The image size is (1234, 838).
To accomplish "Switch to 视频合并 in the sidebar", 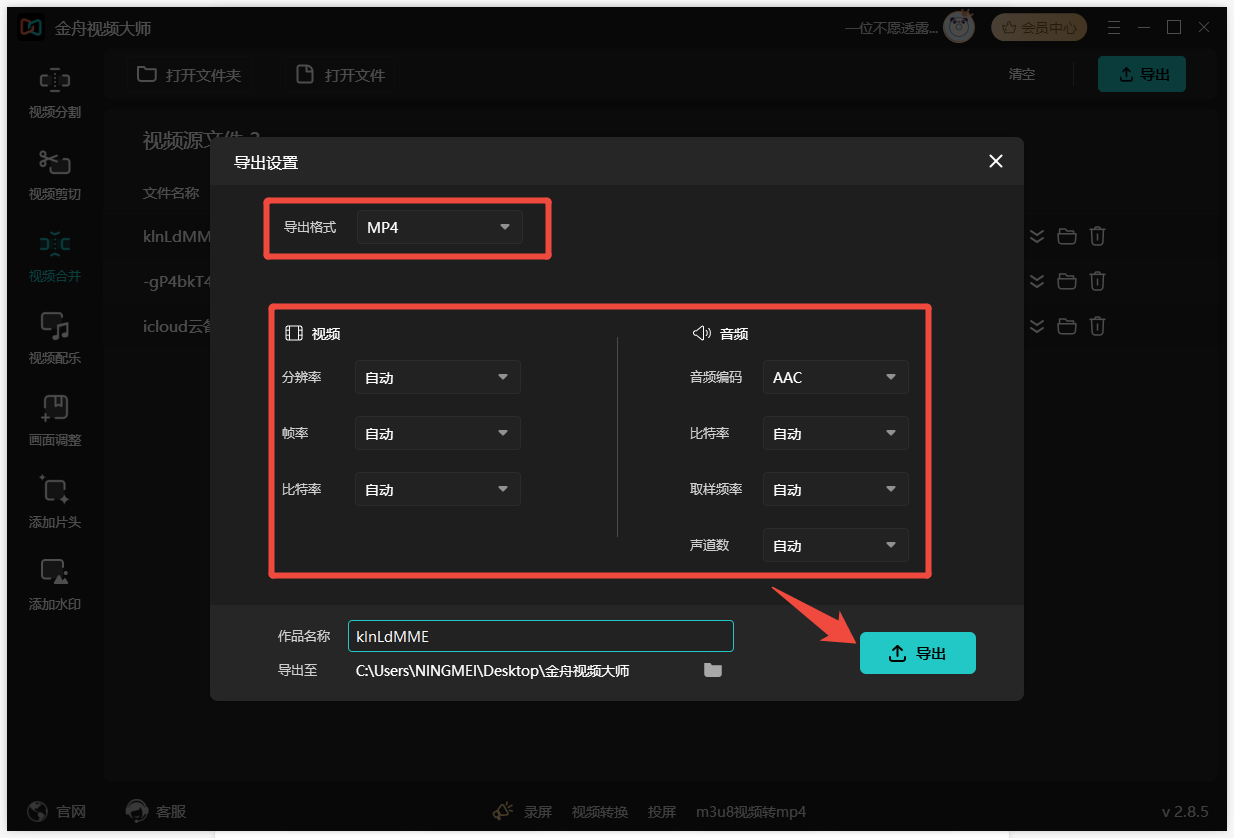I will pos(55,258).
